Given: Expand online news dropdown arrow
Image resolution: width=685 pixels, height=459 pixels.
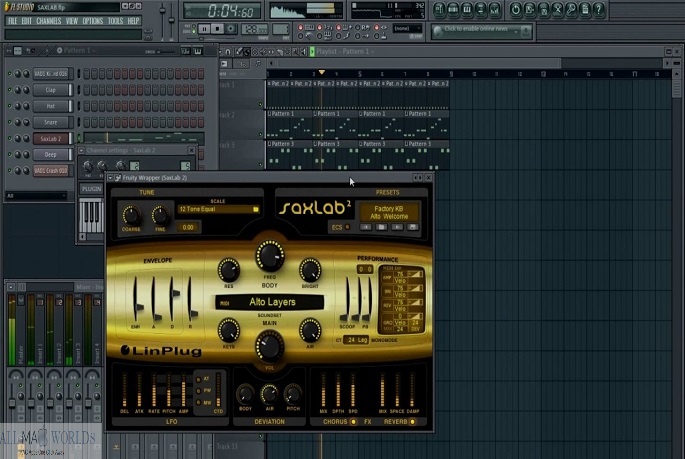Looking at the screenshot, I should click(516, 31).
